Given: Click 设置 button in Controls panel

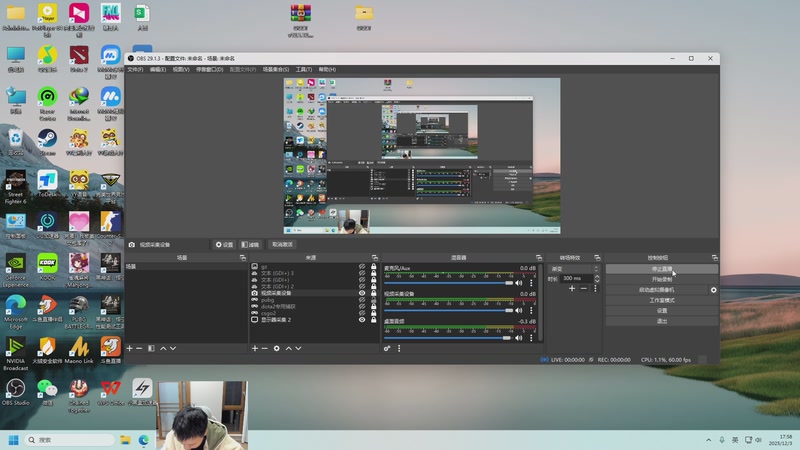Looking at the screenshot, I should tap(662, 311).
